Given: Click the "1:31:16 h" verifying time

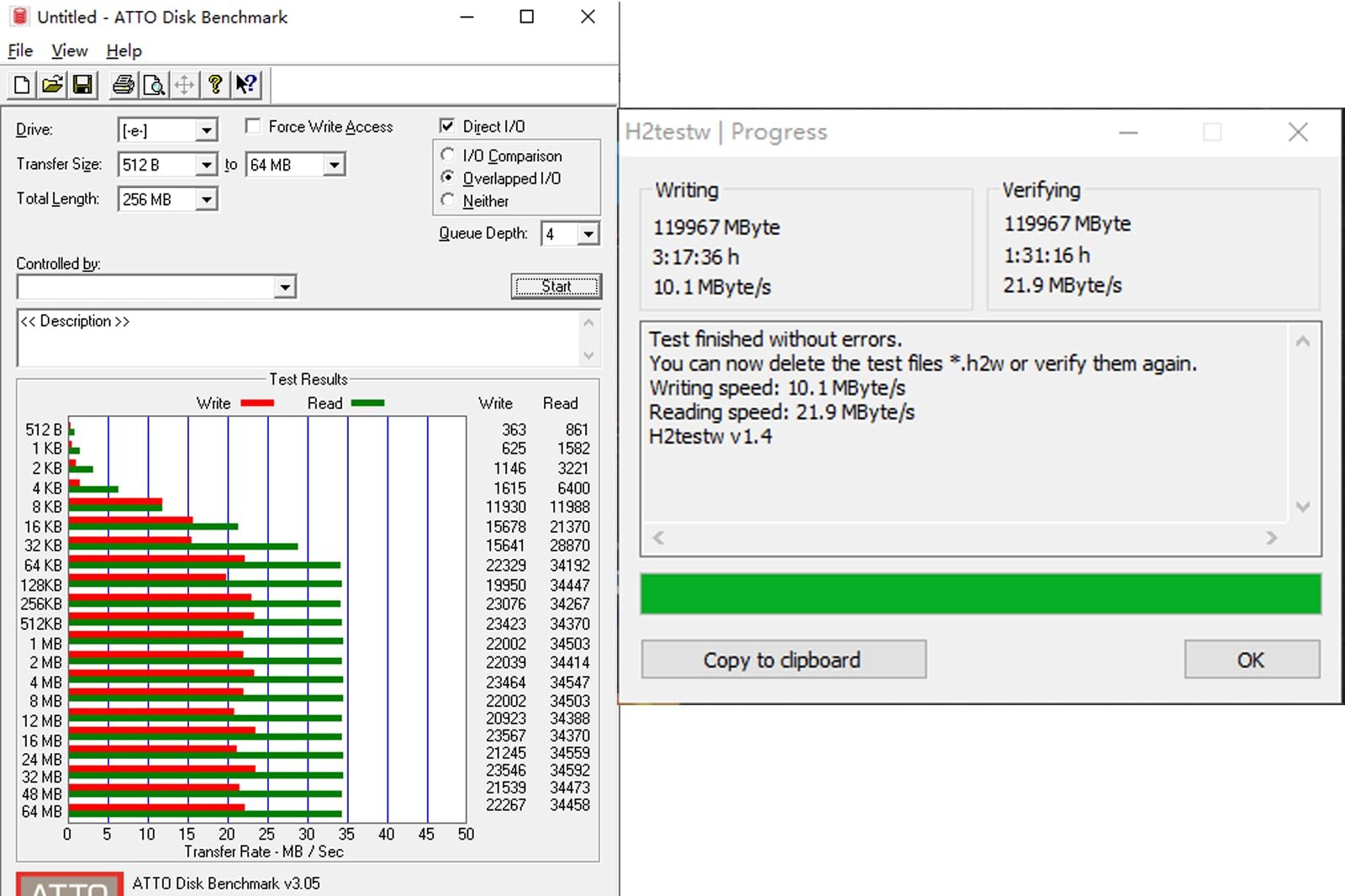Looking at the screenshot, I should tap(1047, 256).
